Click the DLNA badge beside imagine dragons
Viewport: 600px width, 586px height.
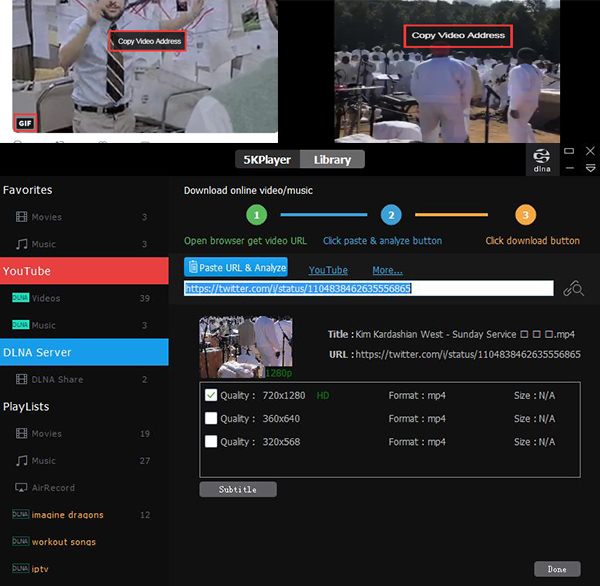click(x=21, y=514)
